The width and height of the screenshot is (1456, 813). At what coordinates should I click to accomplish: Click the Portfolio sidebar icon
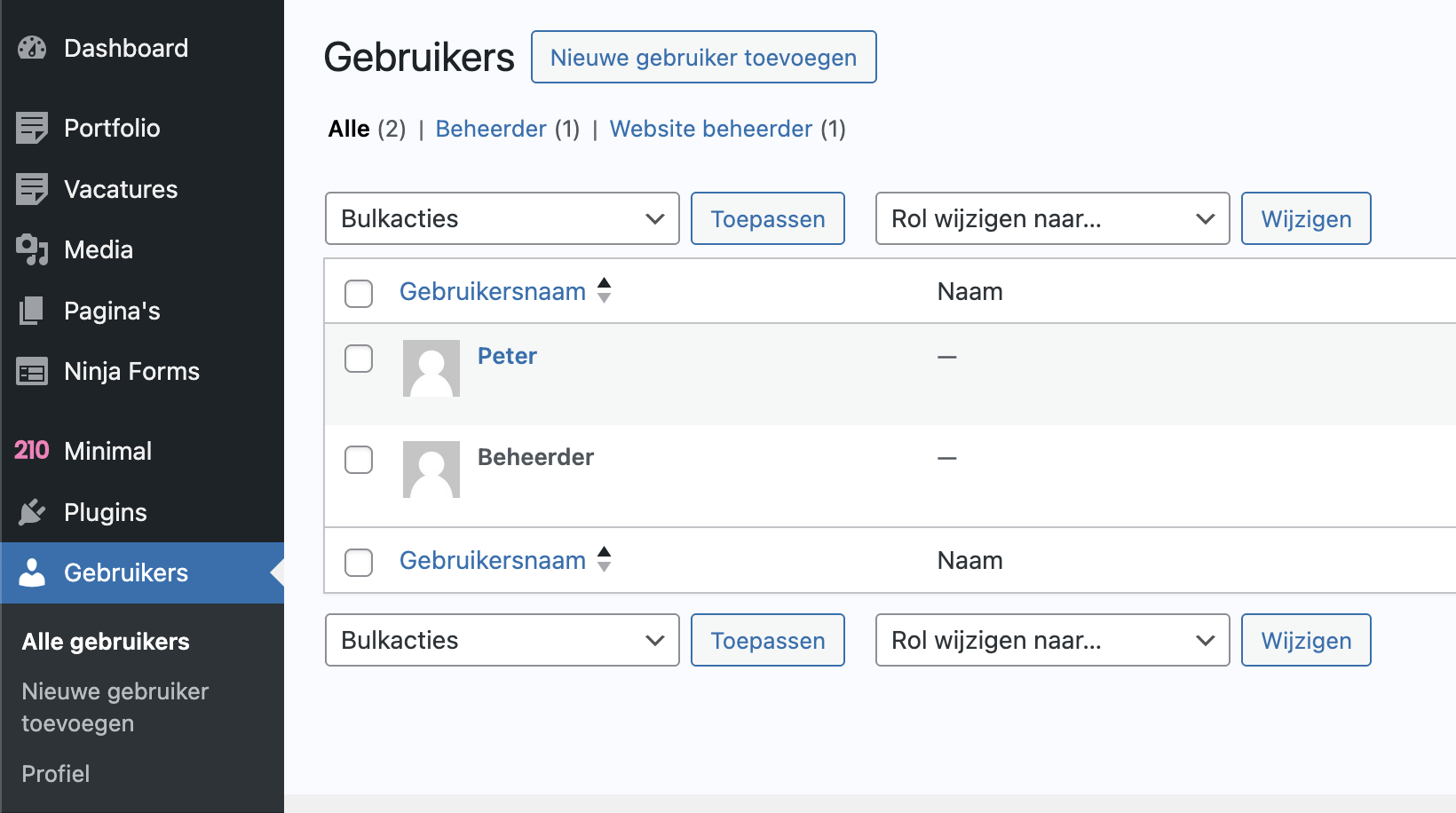click(32, 128)
